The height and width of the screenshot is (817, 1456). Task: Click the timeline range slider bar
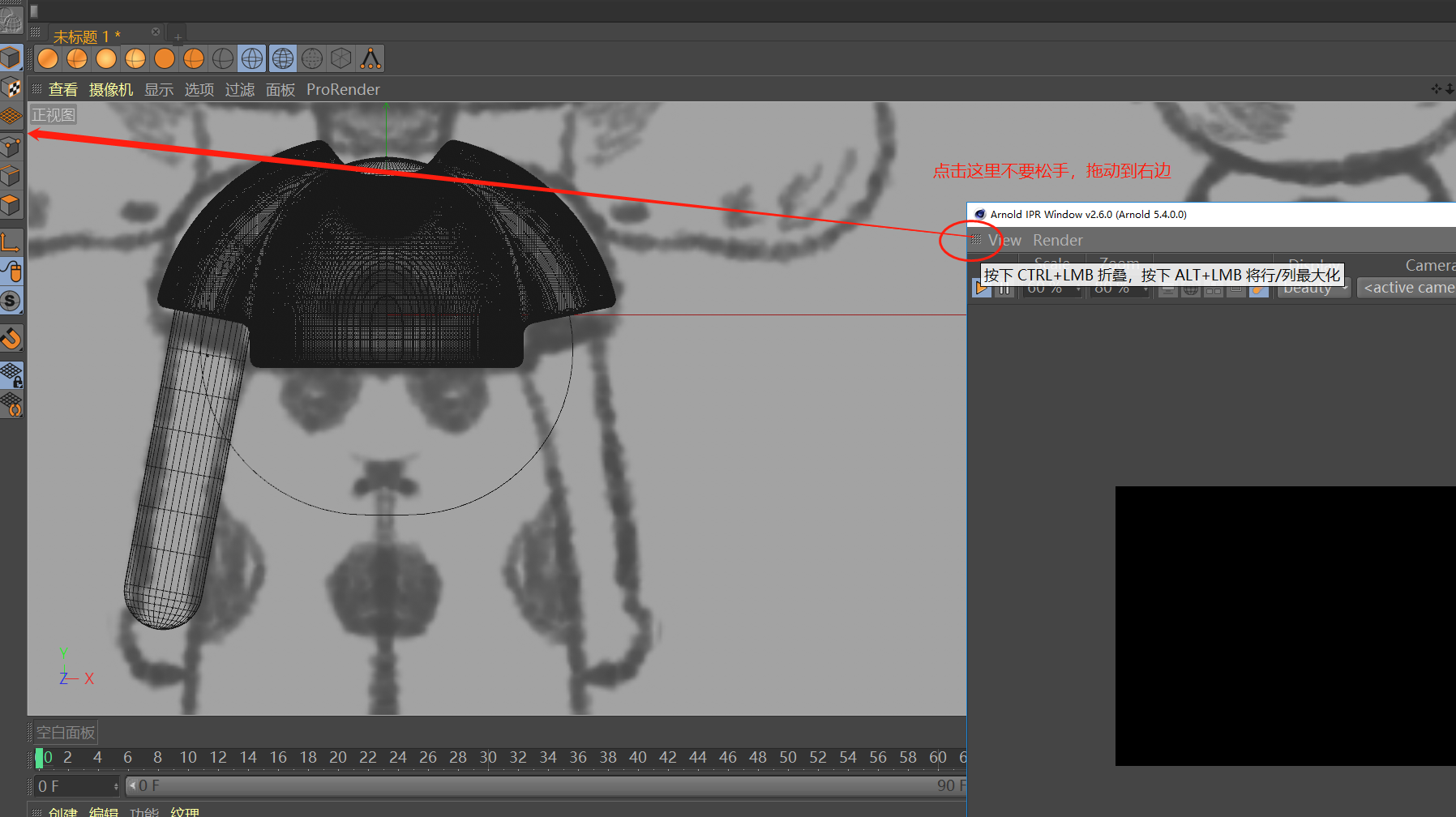pyautogui.click(x=546, y=786)
